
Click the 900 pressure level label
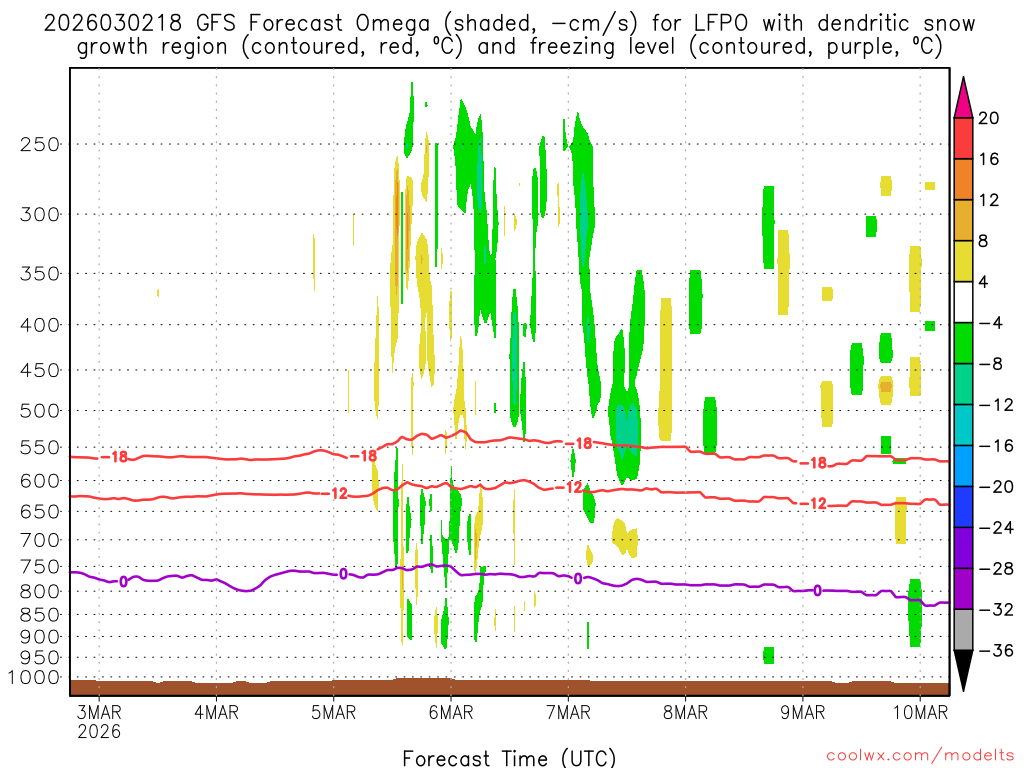click(40, 637)
